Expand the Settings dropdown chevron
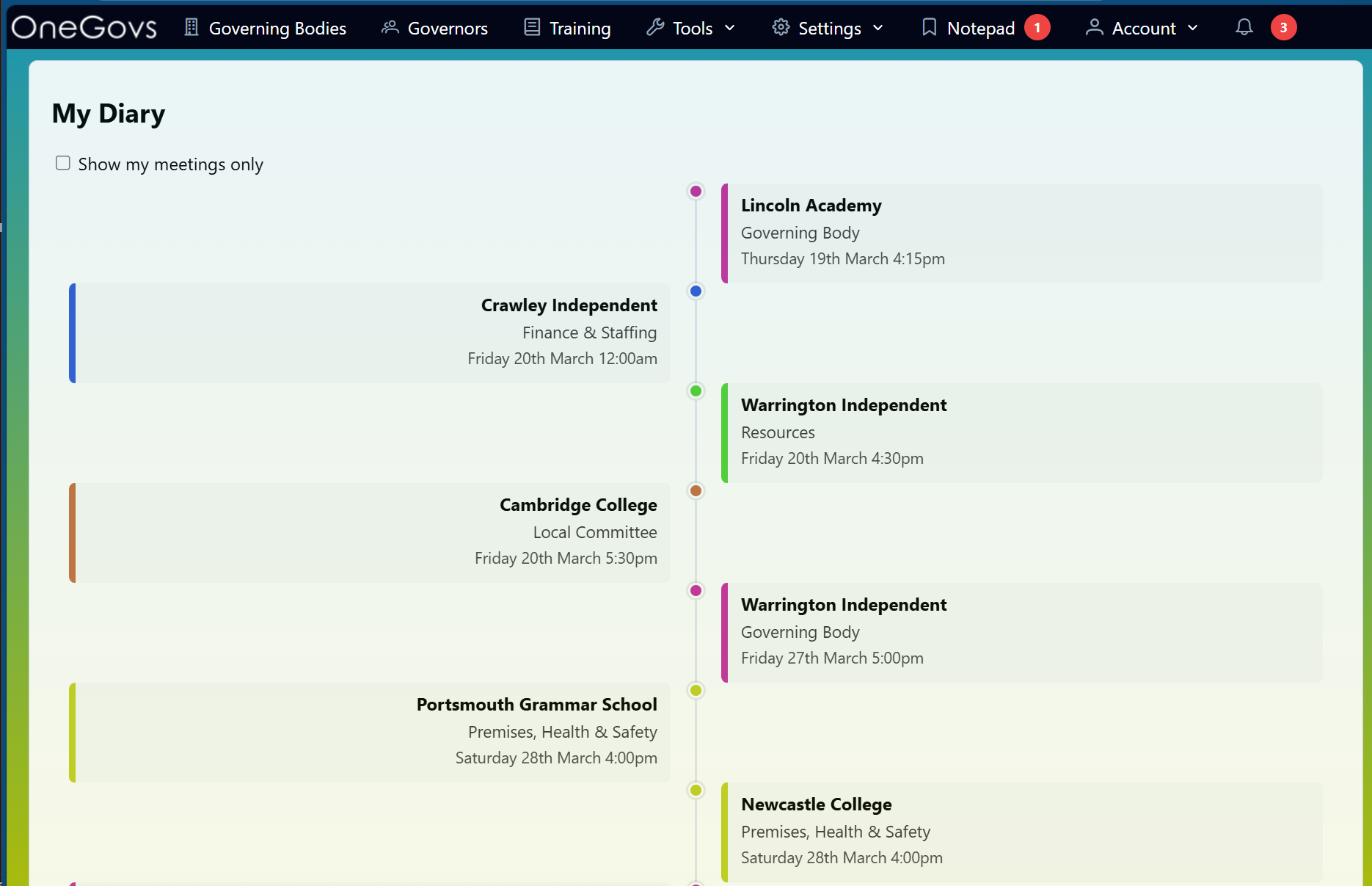The width and height of the screenshot is (1372, 886). pos(877,28)
